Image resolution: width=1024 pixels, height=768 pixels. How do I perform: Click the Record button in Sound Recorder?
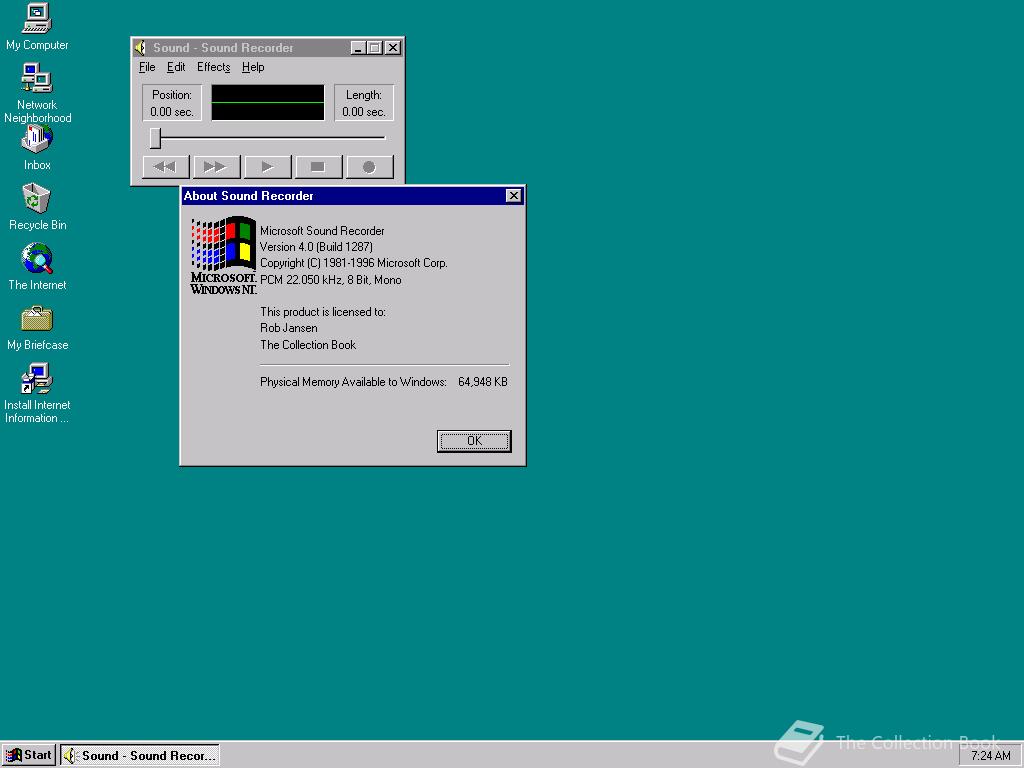pos(370,167)
